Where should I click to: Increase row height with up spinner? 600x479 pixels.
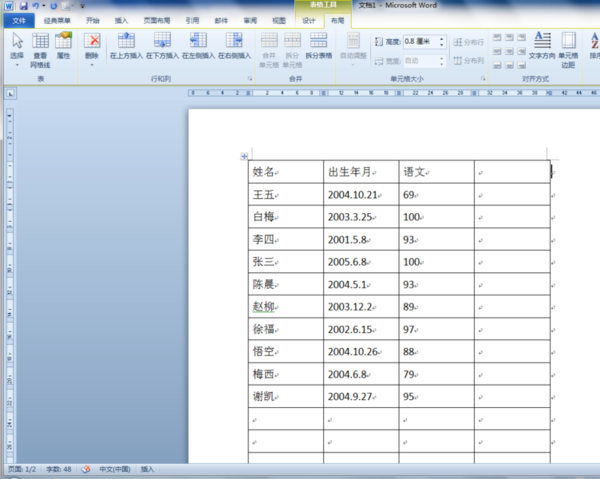click(x=442, y=38)
